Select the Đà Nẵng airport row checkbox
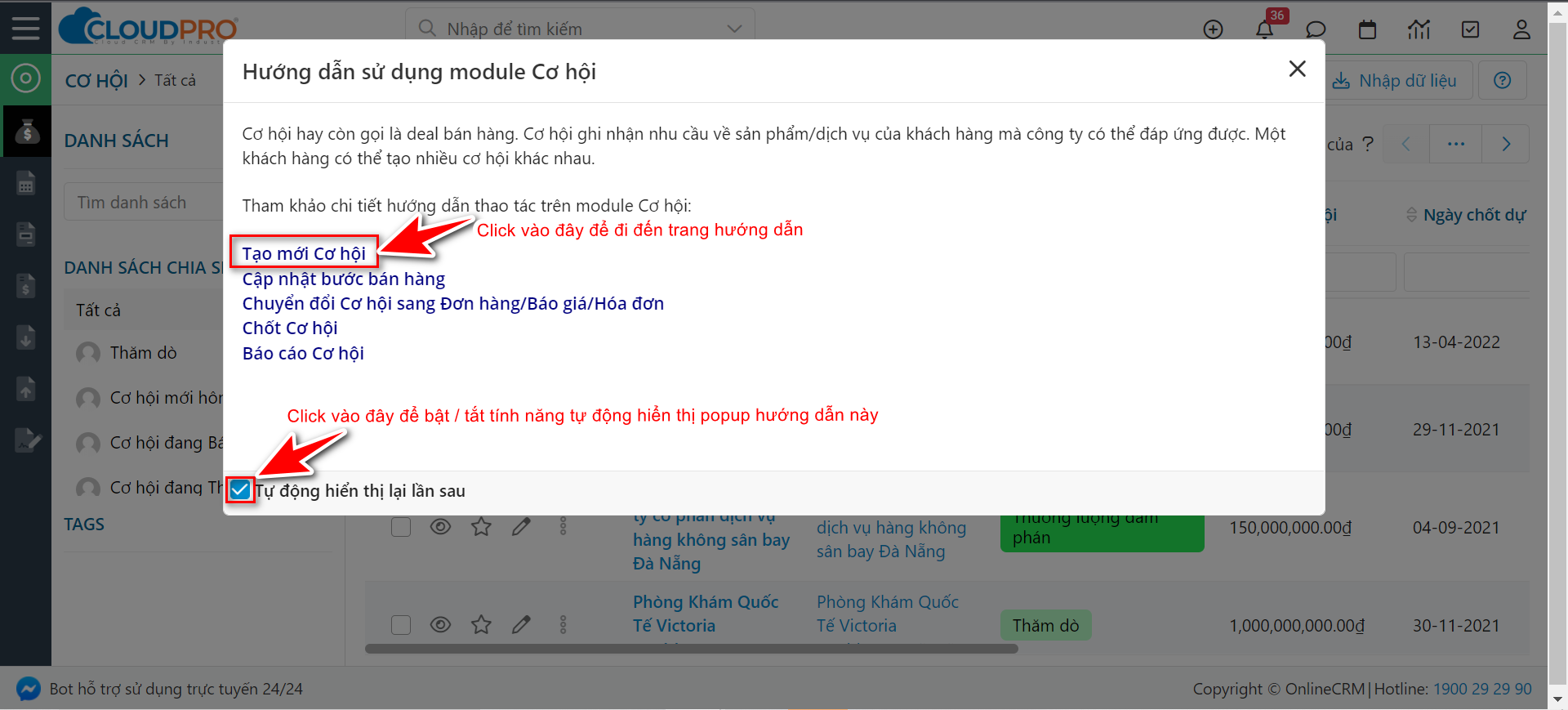 (401, 527)
